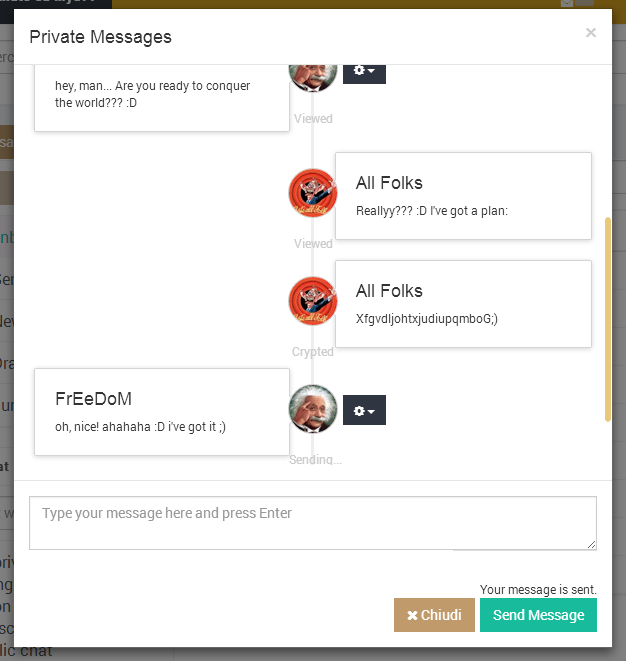Screen dimensions: 626x661
Task: Click the 'Reallyy??? :D I've got a plan:' message
Action: pyautogui.click(x=432, y=211)
